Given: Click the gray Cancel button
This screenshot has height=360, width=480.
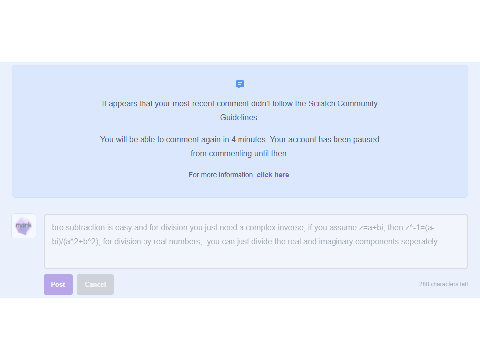Looking at the screenshot, I should coord(95,284).
